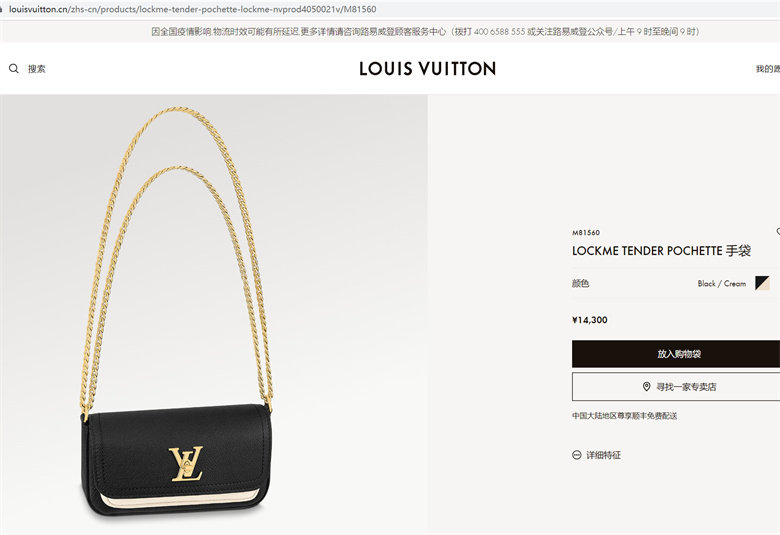Open the 颜色 color selector row
The width and height of the screenshot is (780, 535).
click(676, 283)
